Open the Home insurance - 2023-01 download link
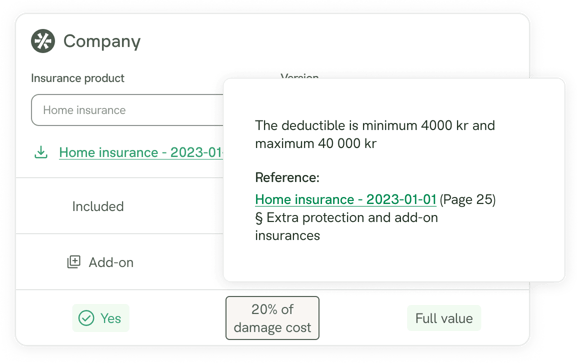This screenshot has width=580, height=363. pyautogui.click(x=141, y=152)
